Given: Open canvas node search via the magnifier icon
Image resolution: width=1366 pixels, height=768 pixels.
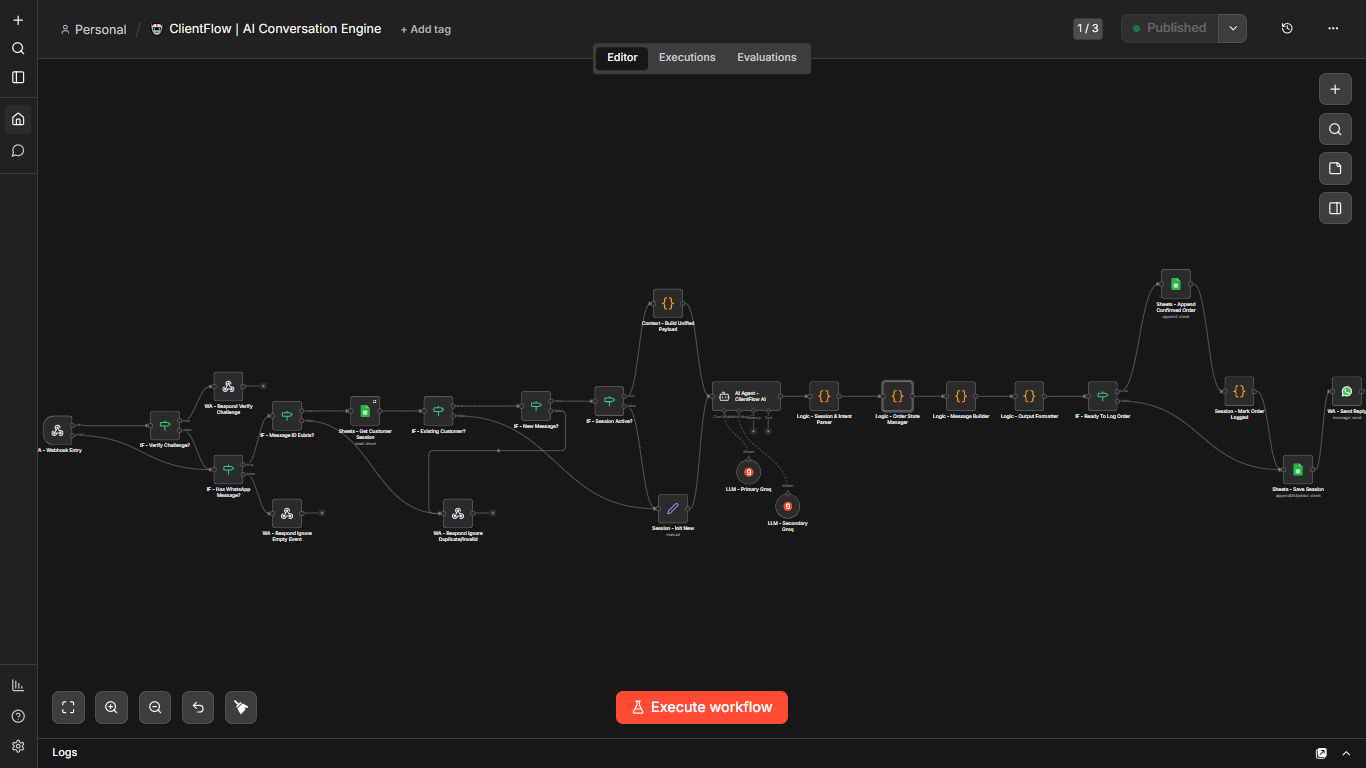Looking at the screenshot, I should (x=1335, y=128).
